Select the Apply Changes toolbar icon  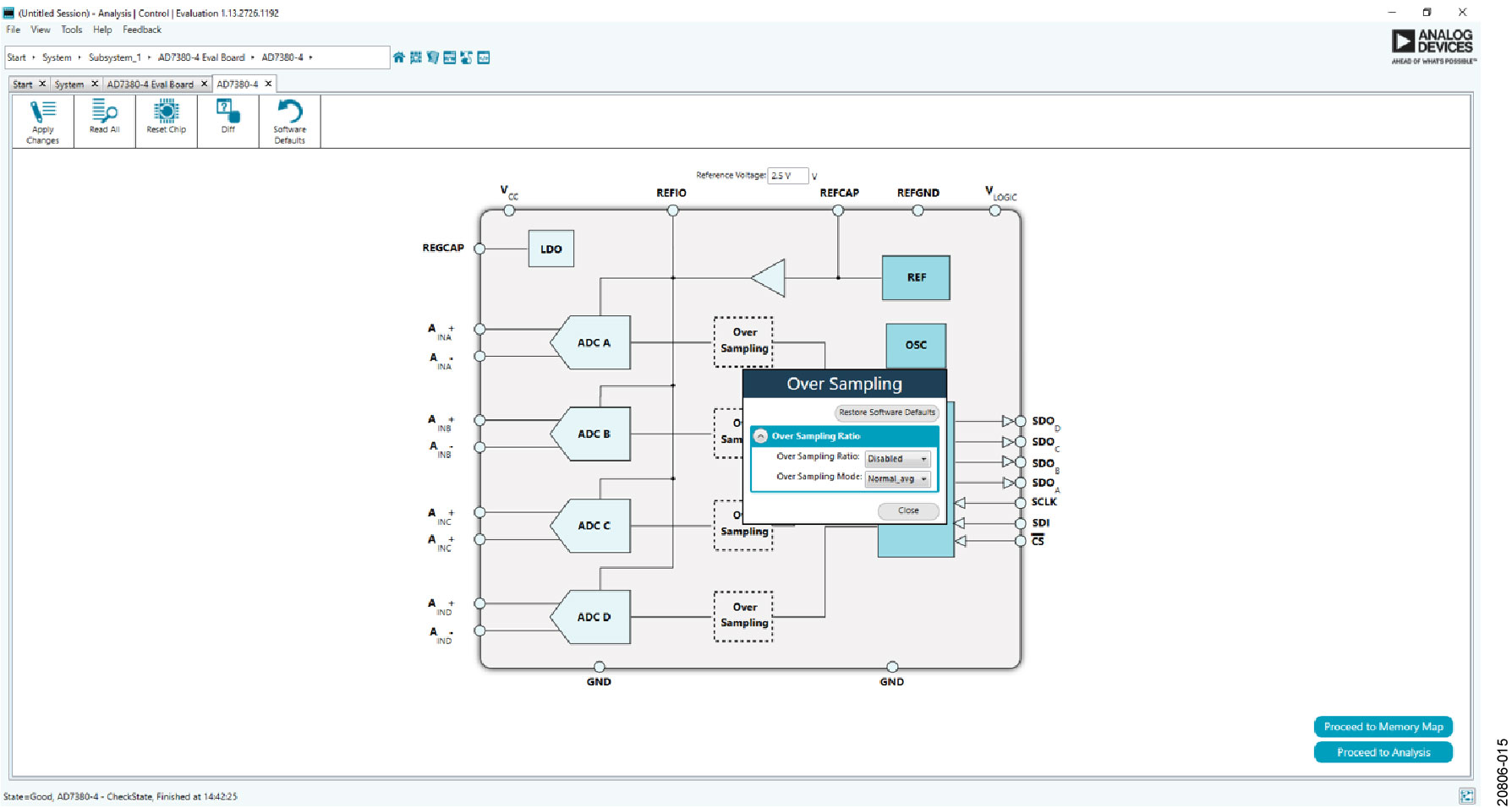(x=41, y=121)
